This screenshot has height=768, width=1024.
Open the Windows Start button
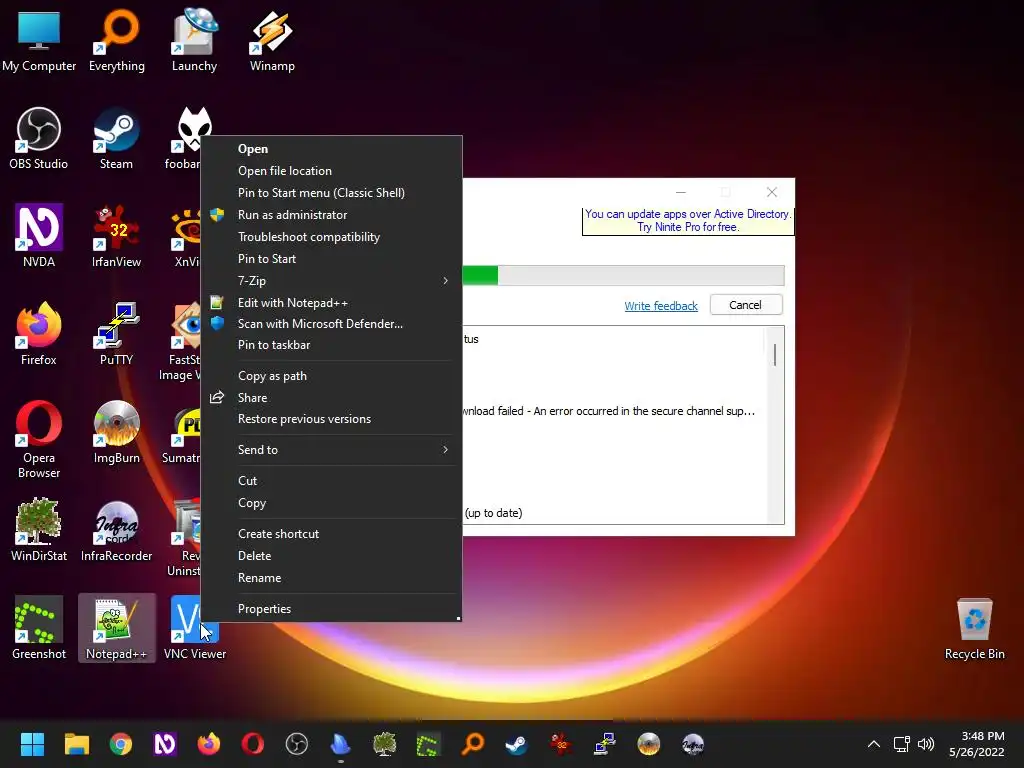pyautogui.click(x=32, y=744)
